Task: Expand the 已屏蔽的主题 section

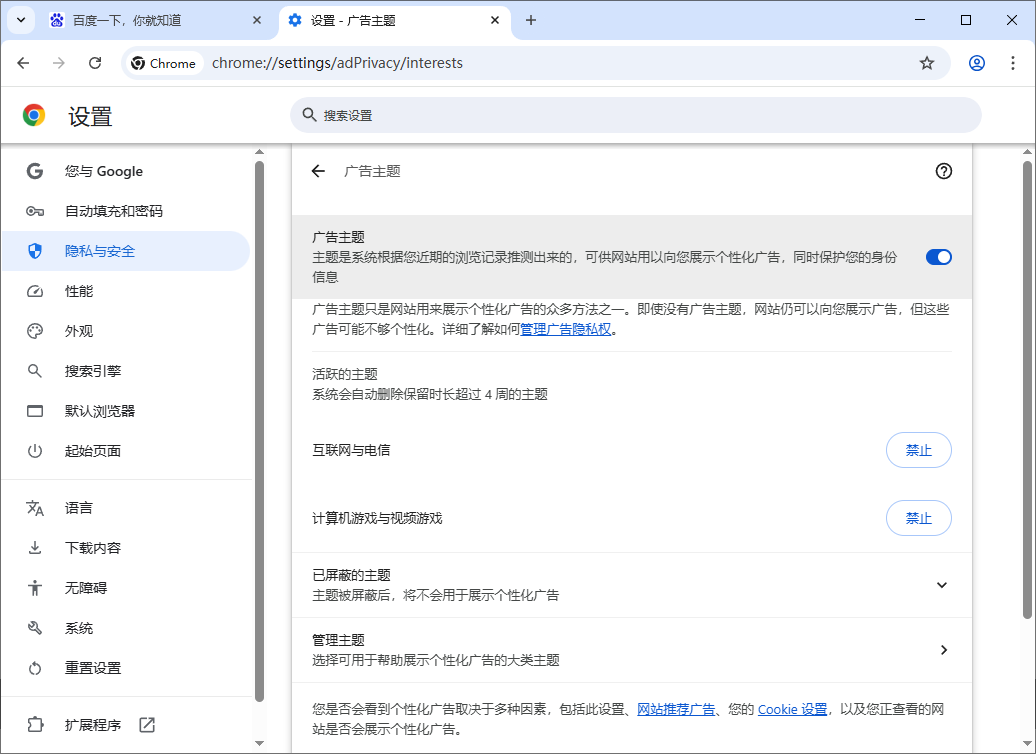Action: [941, 585]
